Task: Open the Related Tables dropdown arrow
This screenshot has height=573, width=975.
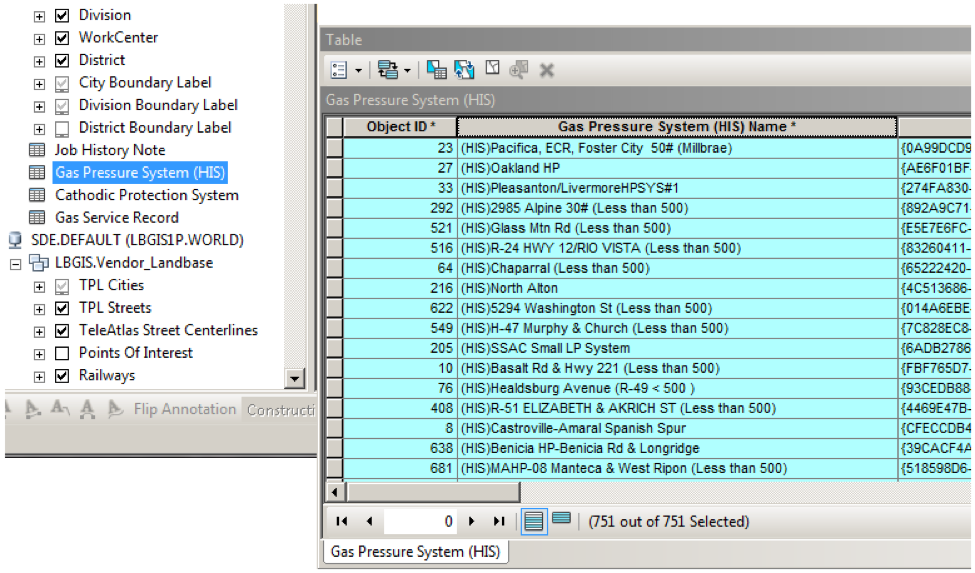Action: coord(407,70)
